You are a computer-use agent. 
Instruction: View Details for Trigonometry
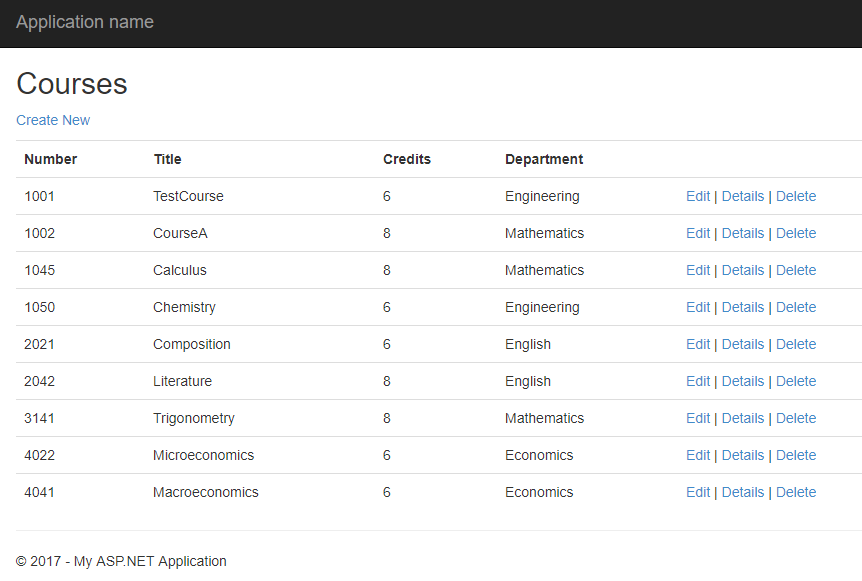(743, 418)
